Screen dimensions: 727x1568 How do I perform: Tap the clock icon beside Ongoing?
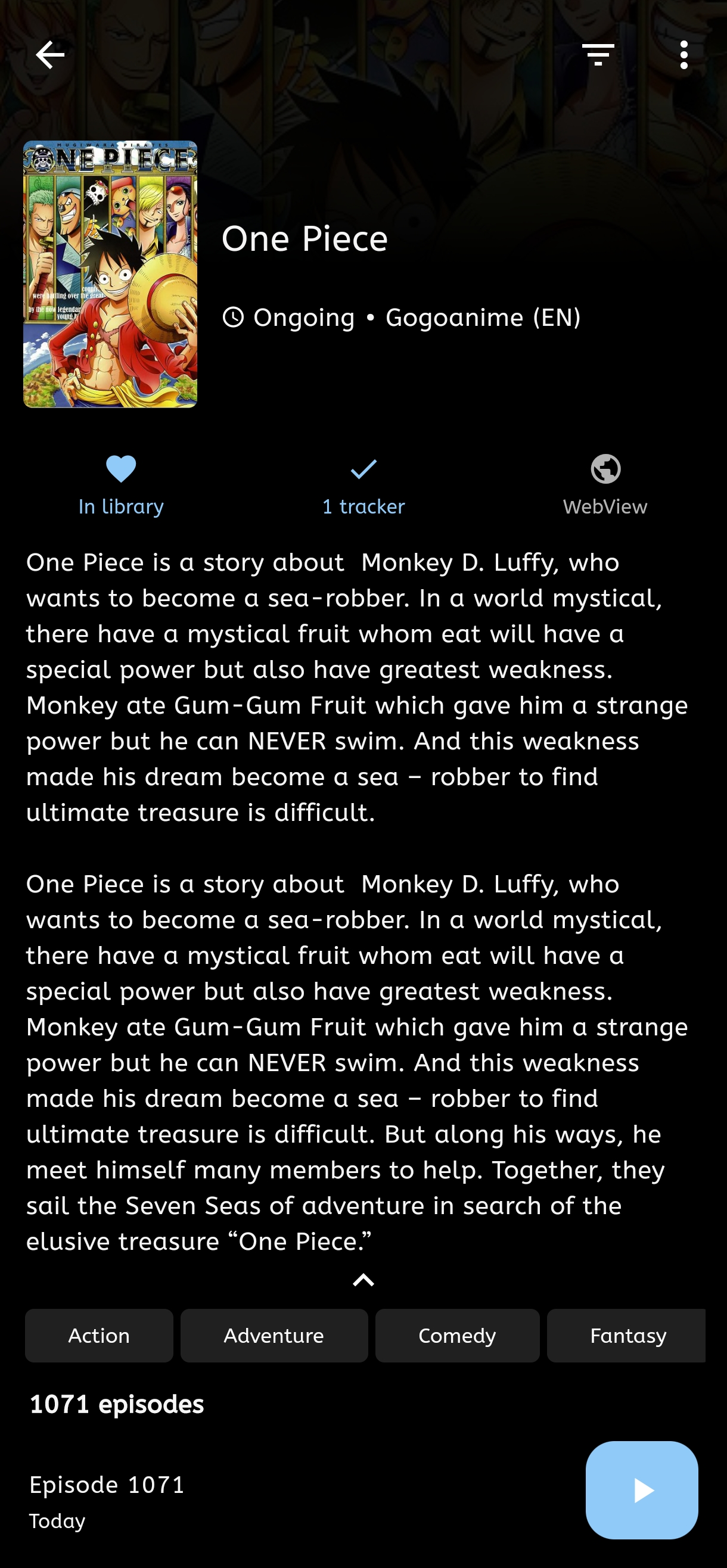pyautogui.click(x=233, y=317)
